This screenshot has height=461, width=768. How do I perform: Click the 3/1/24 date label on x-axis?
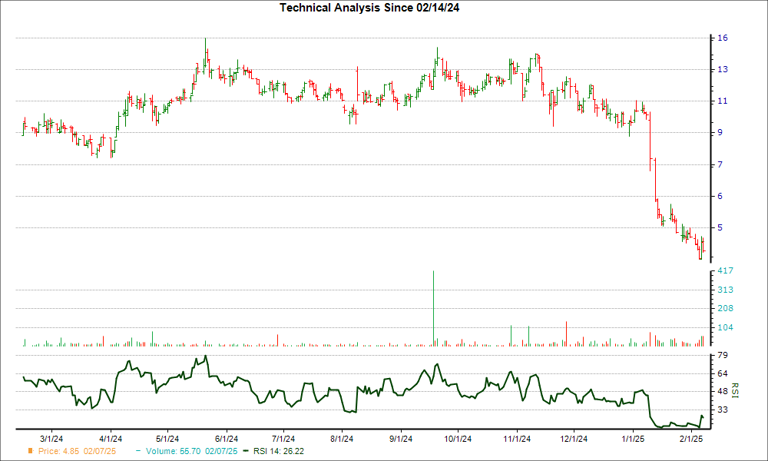(x=53, y=437)
